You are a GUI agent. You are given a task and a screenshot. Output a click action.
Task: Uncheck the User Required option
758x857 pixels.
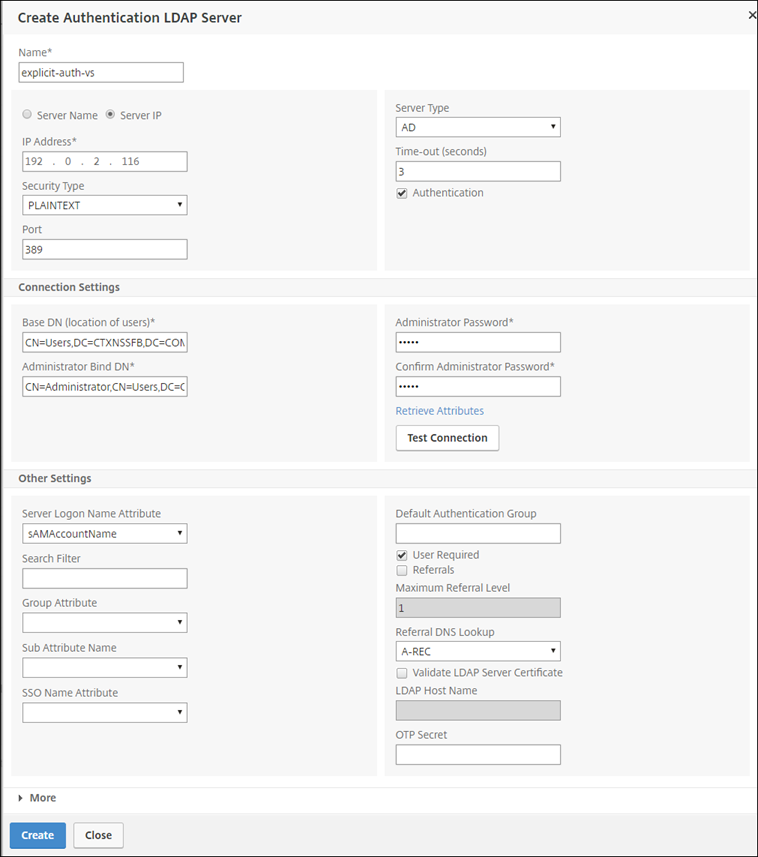402,555
